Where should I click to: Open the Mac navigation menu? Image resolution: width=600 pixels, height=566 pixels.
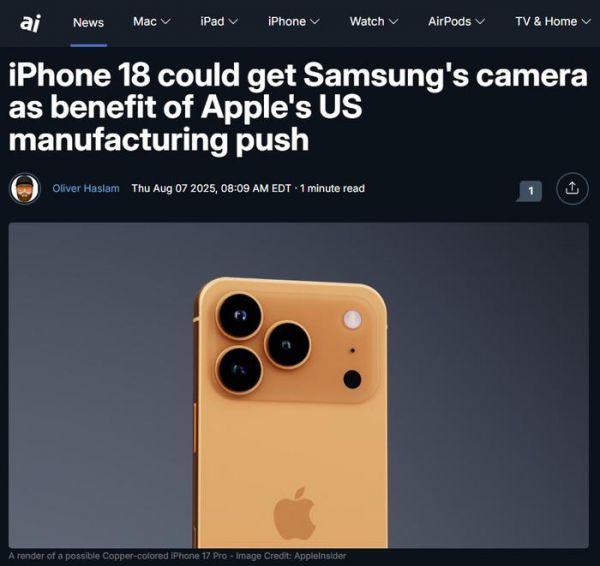152,21
